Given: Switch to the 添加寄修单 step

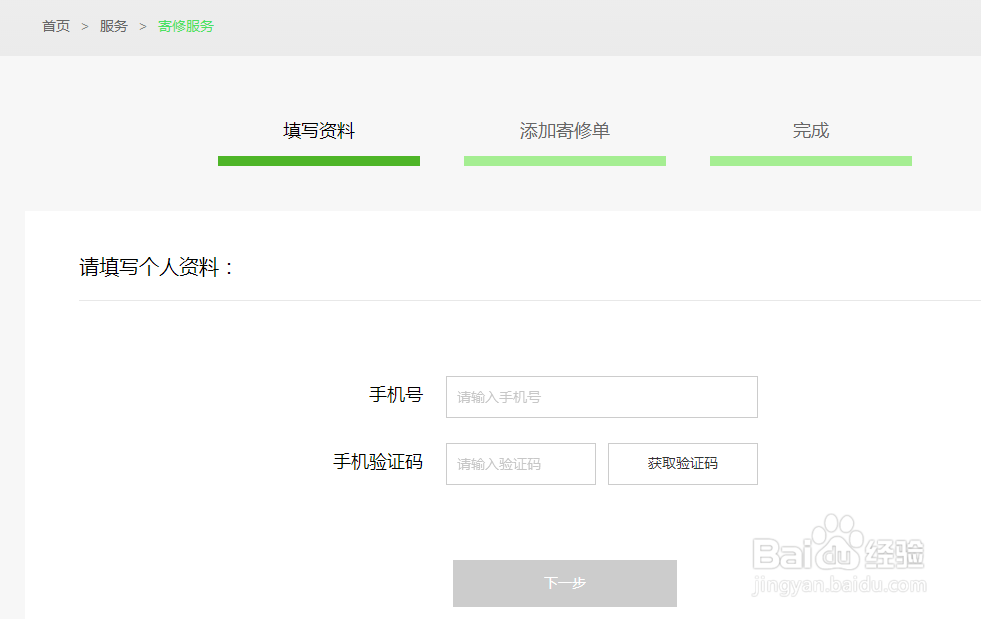Looking at the screenshot, I should (x=564, y=130).
